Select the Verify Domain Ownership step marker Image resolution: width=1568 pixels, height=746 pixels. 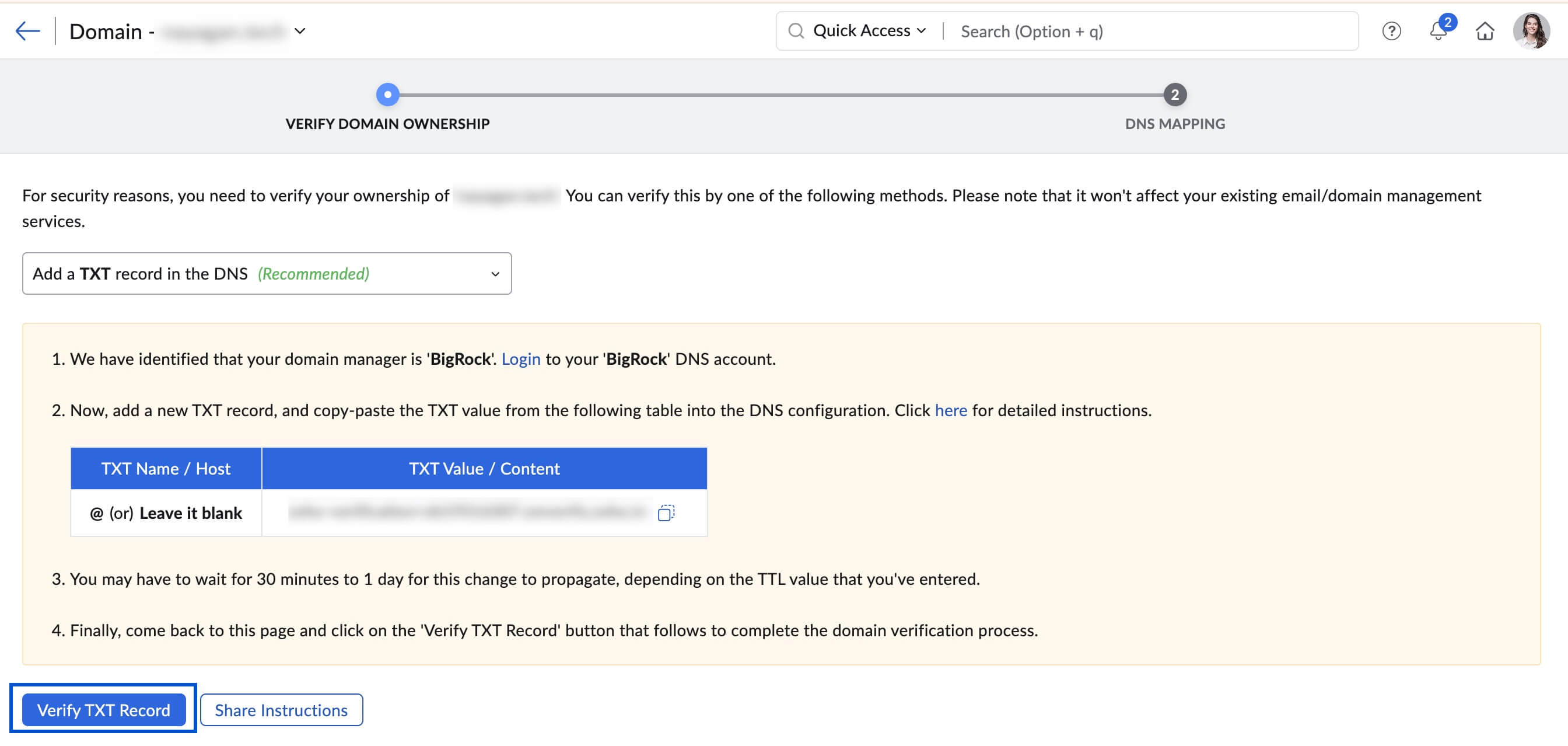tap(388, 95)
